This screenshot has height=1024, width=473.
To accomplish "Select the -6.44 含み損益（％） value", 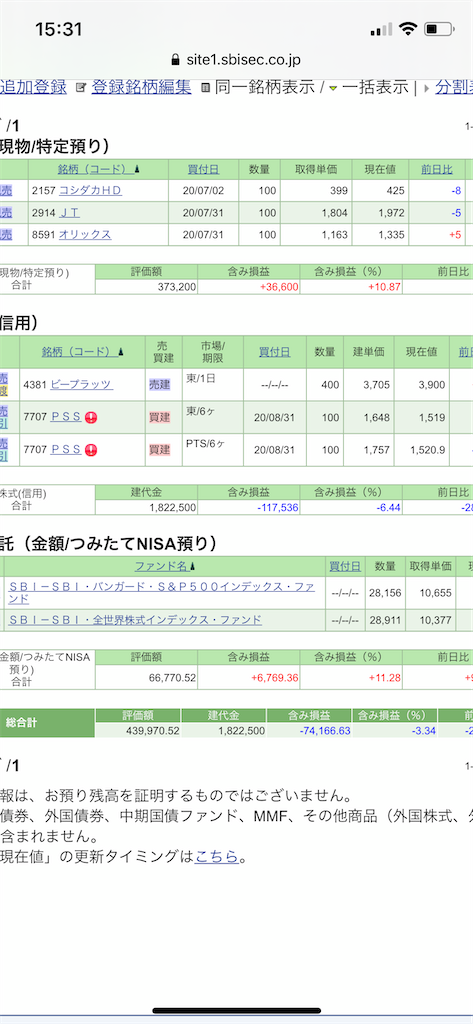I will coord(387,506).
